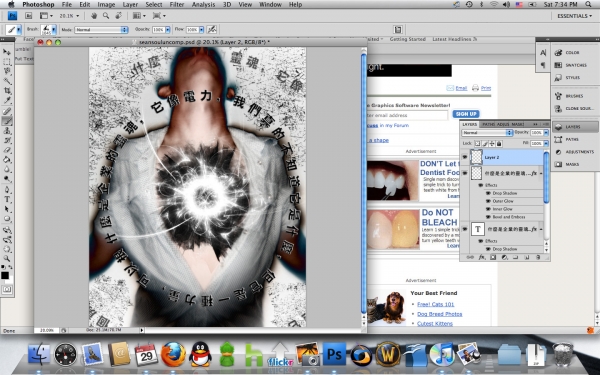Click the email address input field

tap(407, 115)
